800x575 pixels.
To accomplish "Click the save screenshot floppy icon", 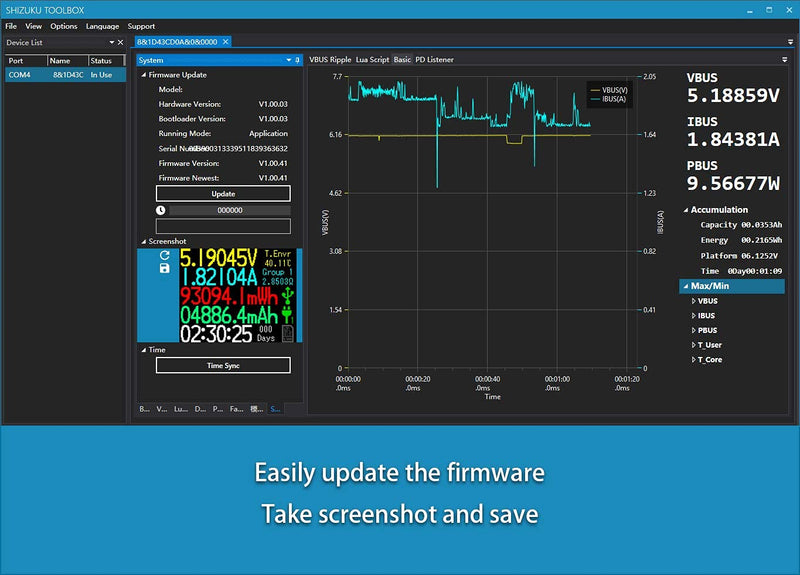I will 164,268.
